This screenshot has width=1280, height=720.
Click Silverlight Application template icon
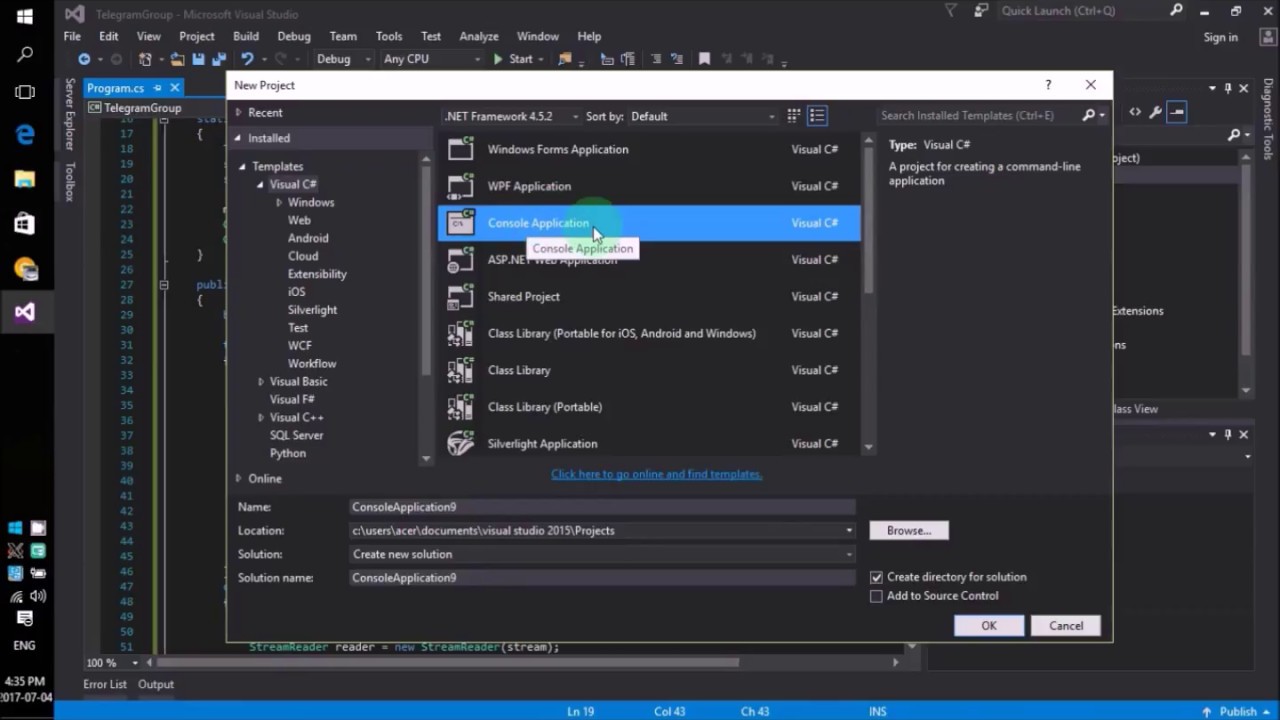pos(460,443)
